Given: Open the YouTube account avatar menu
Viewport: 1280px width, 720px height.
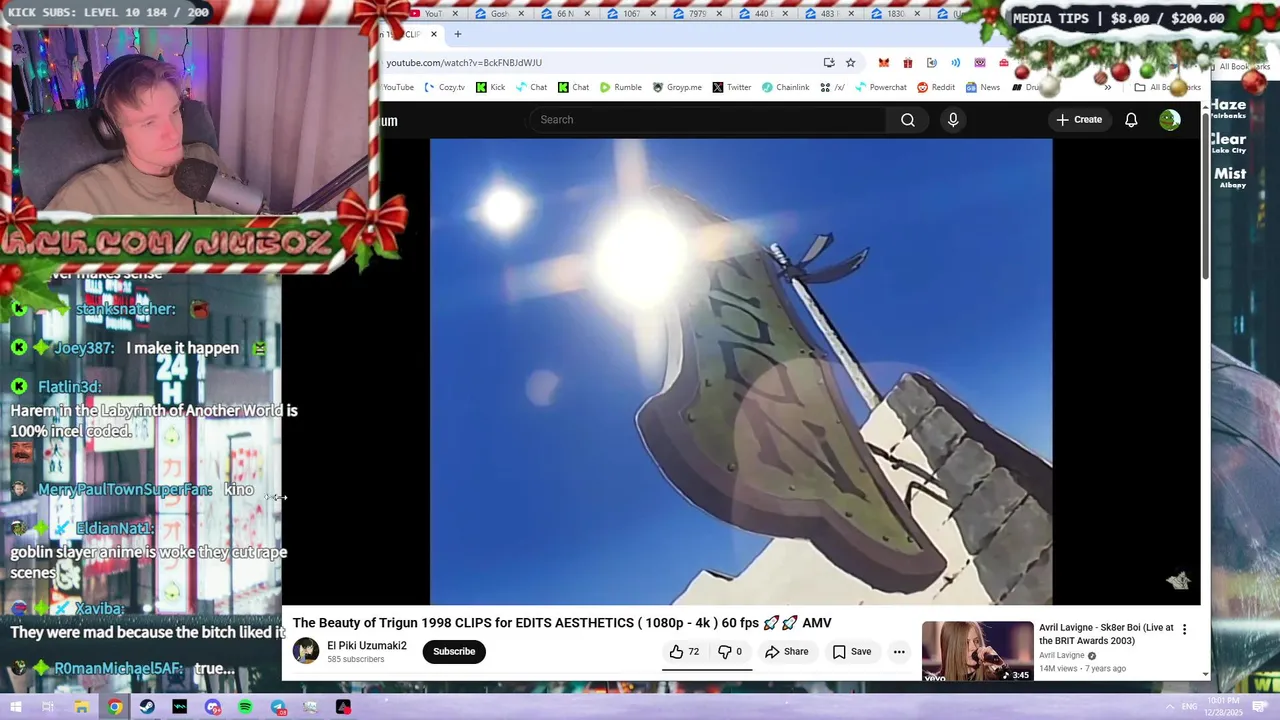Looking at the screenshot, I should click(x=1170, y=120).
